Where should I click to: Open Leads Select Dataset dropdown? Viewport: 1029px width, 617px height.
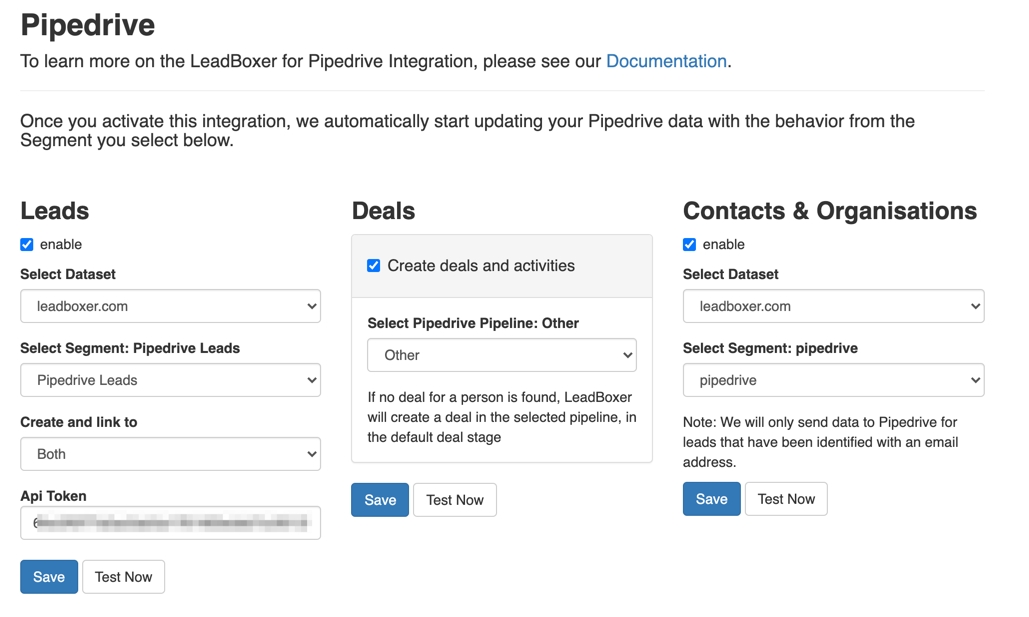coord(170,306)
